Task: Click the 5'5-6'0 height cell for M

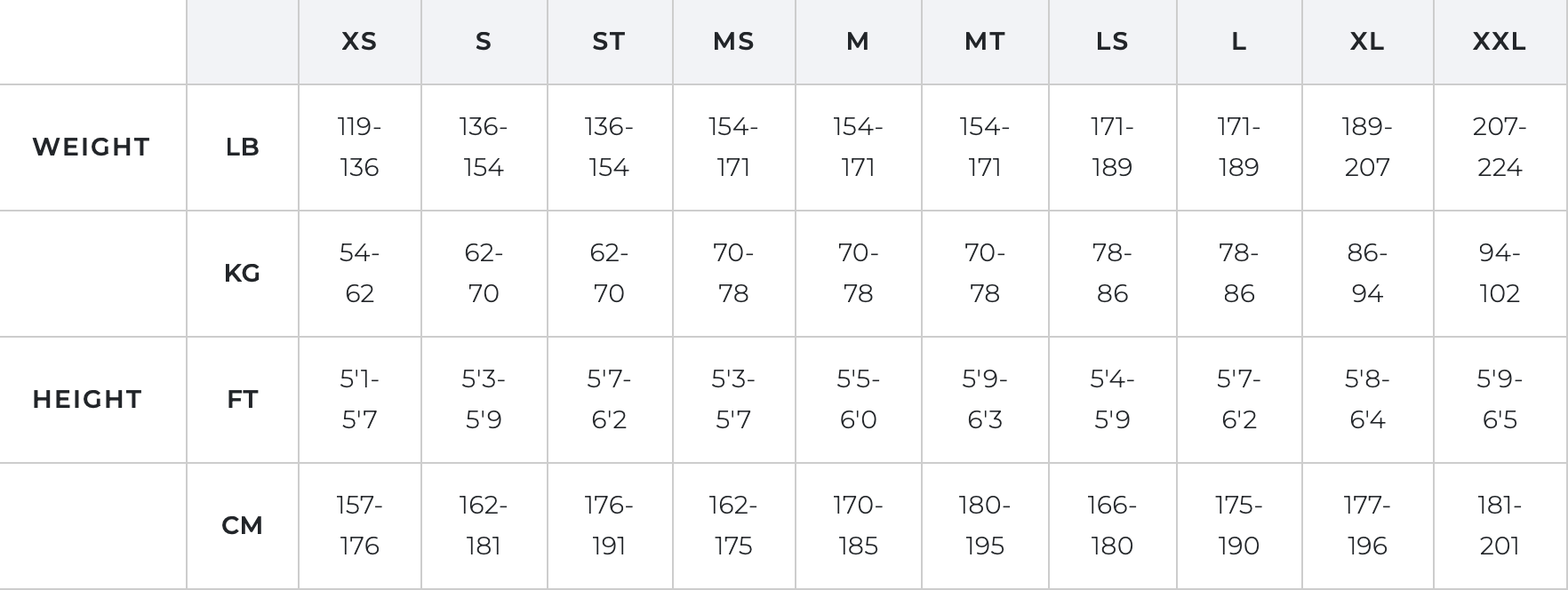Action: (x=858, y=400)
